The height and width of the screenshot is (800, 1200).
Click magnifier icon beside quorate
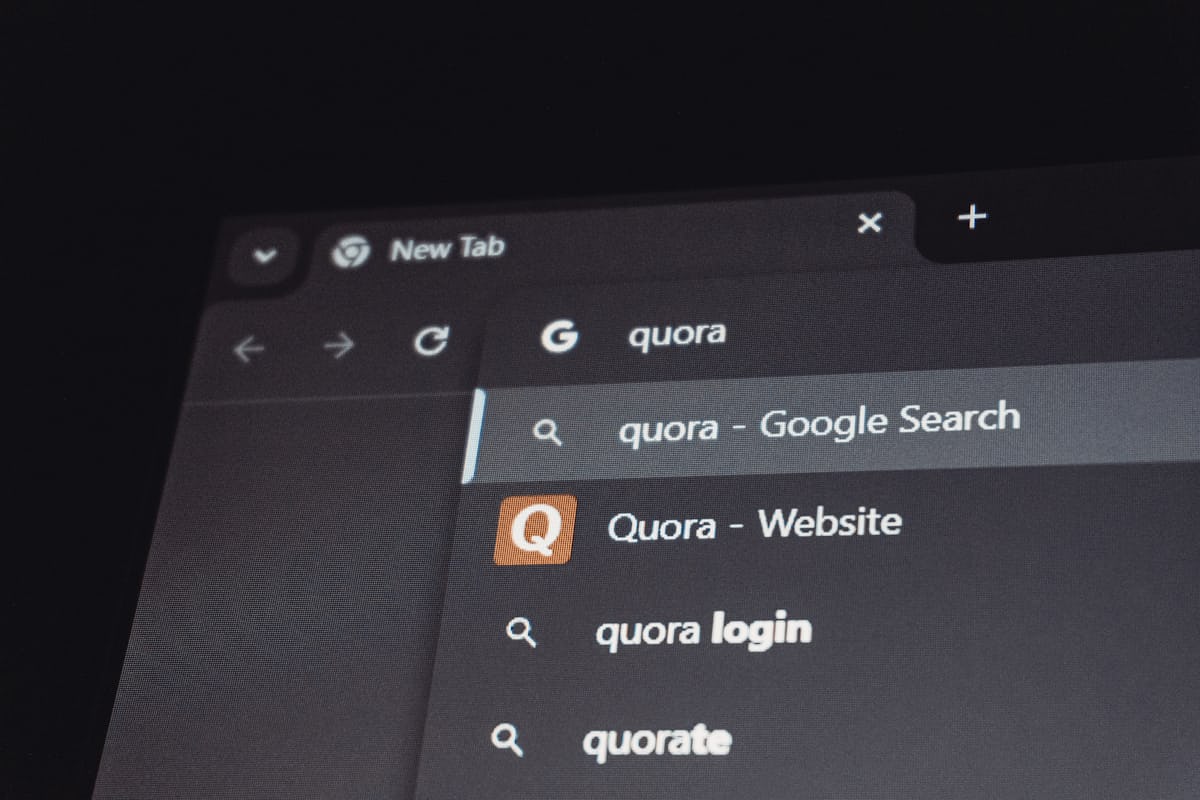pos(507,740)
